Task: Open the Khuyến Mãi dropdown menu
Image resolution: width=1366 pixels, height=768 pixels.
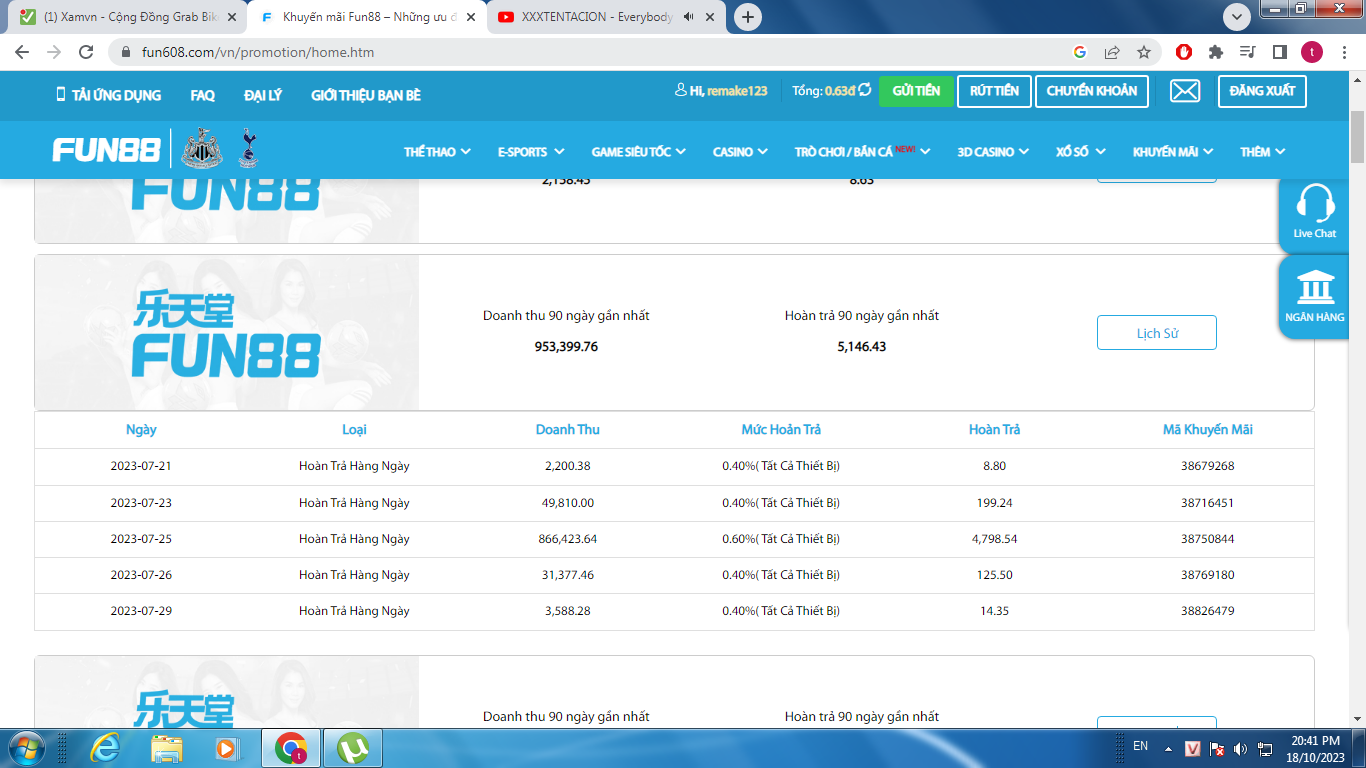Action: coord(1172,152)
